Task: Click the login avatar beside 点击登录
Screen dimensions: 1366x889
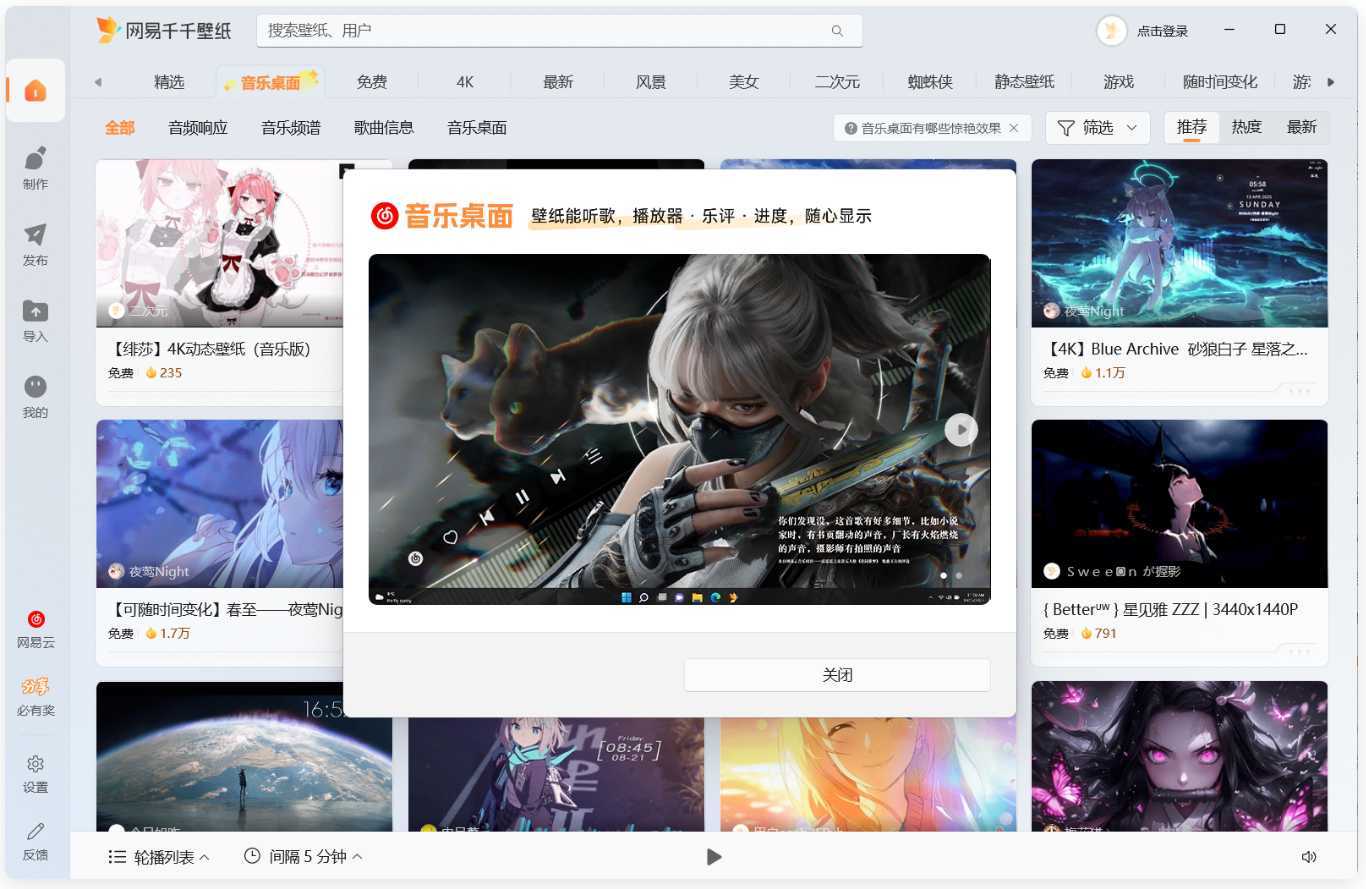Action: click(x=1112, y=30)
